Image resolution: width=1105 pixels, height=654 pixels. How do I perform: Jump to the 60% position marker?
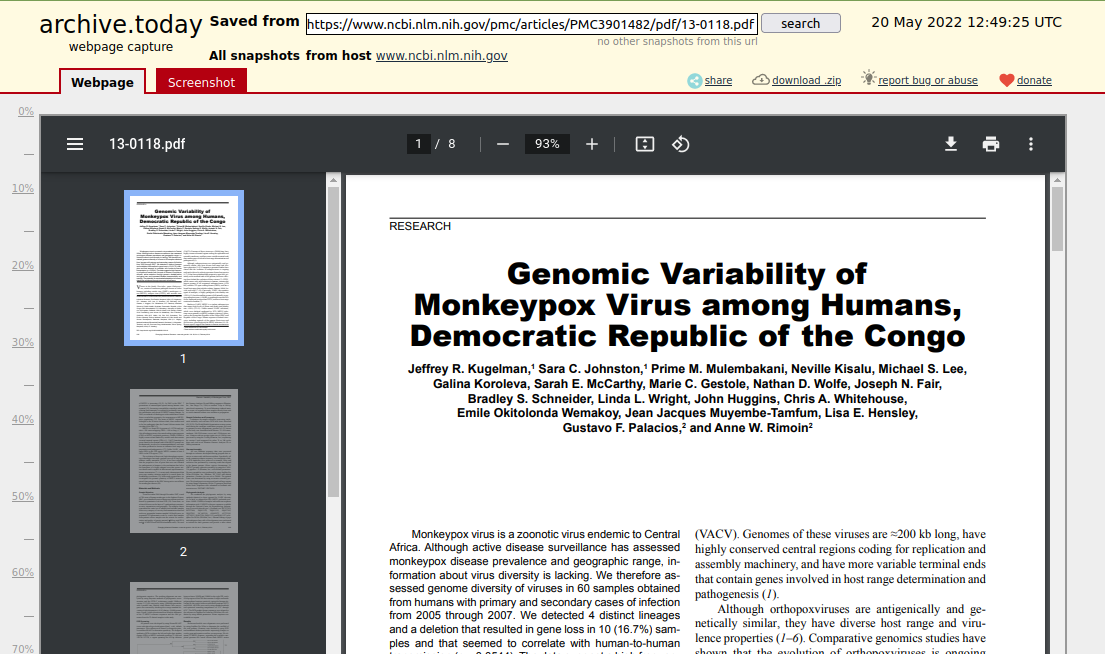[23, 572]
